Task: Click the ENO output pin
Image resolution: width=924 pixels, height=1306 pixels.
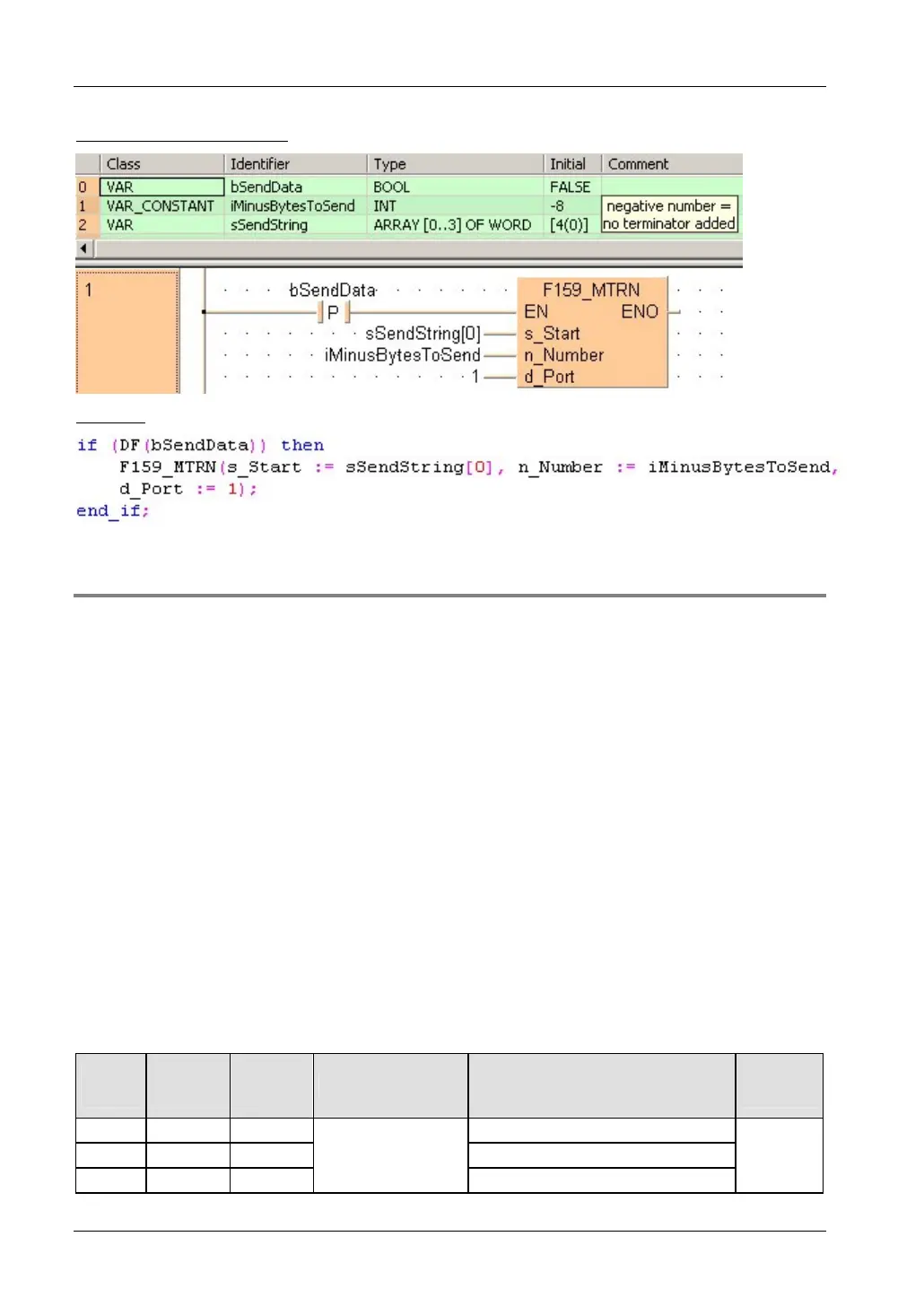Action: point(640,311)
